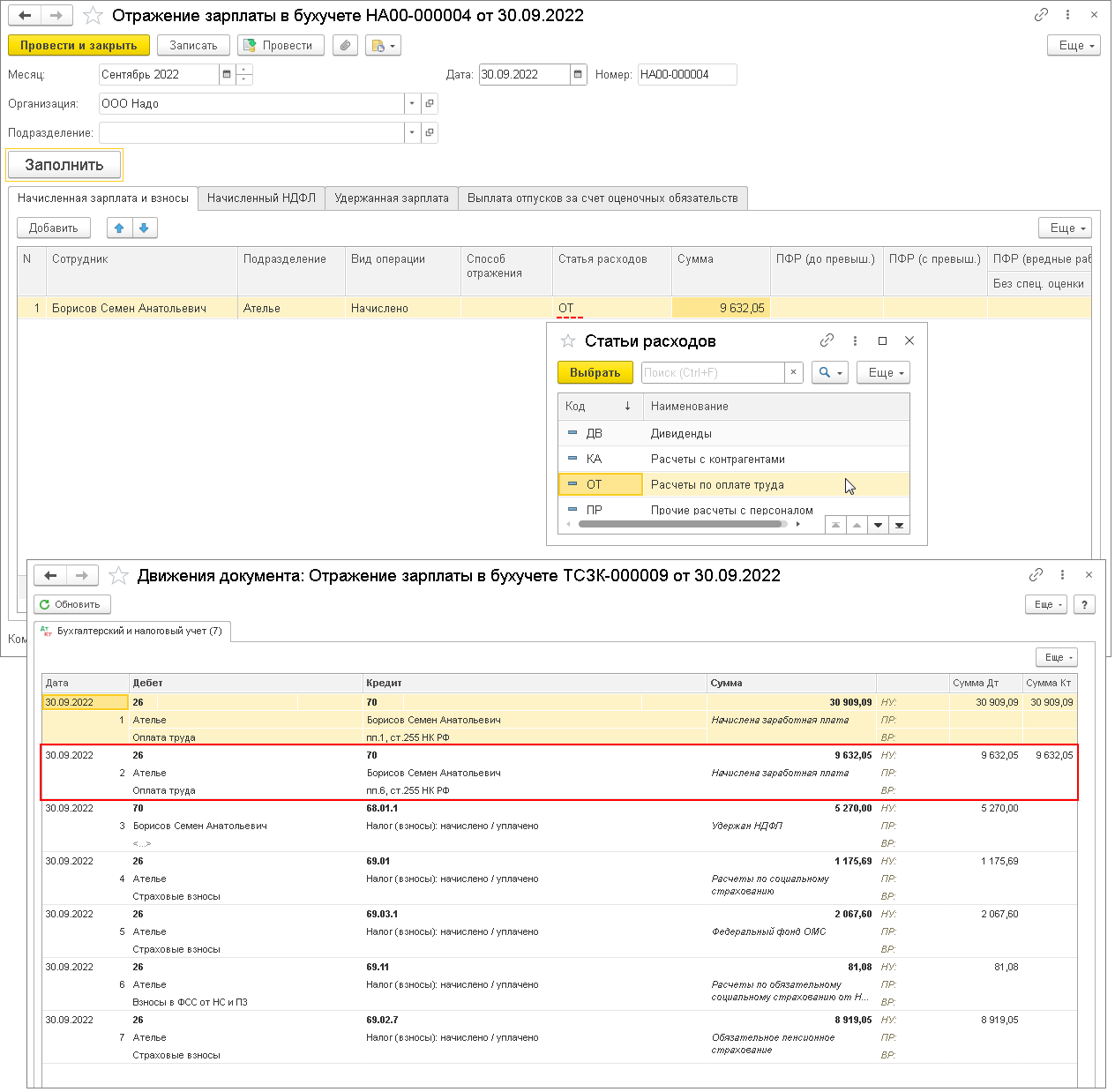Switch to Начисленный НДФЛ tab
This screenshot has width=1115, height=1092.
261,198
